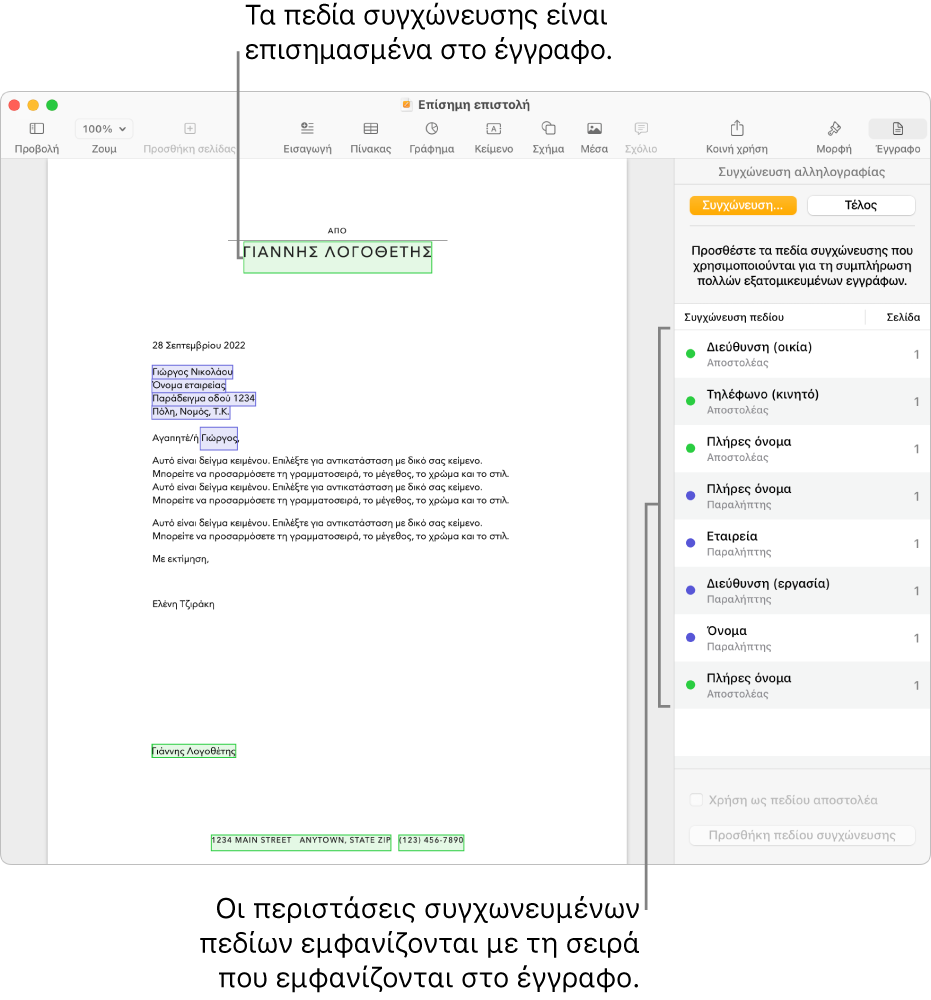Click the Όνομα εταιρείας merge field
This screenshot has width=931, height=1000.
pyautogui.click(x=189, y=385)
